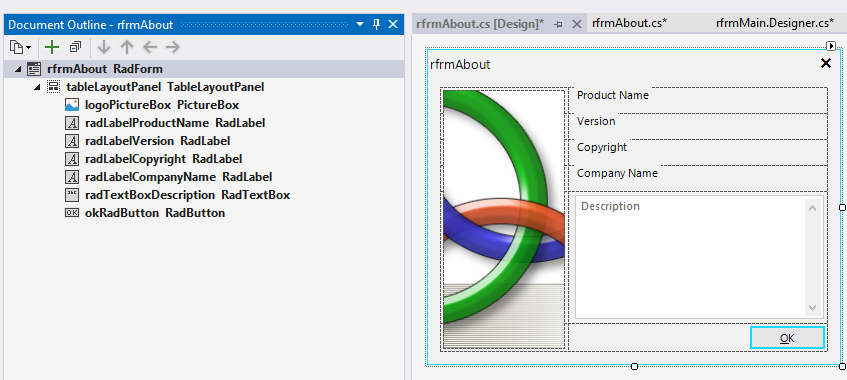Click the table layout panel icon in tree
This screenshot has height=380, width=847.
coord(53,86)
